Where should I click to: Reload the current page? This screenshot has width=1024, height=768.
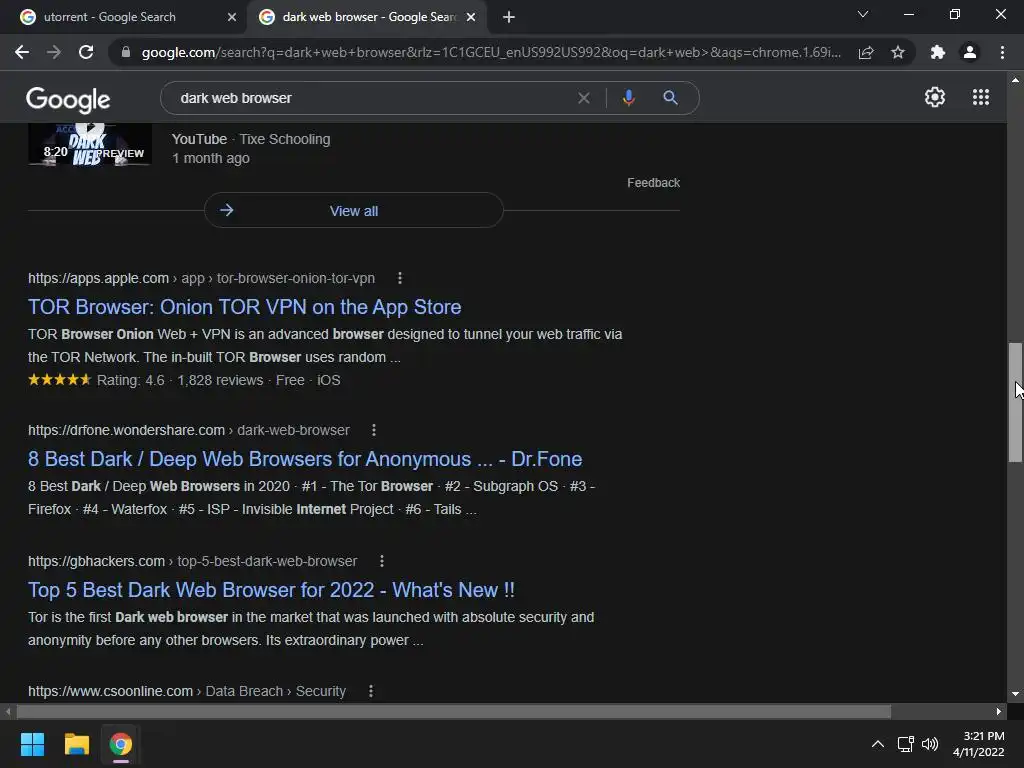point(86,52)
